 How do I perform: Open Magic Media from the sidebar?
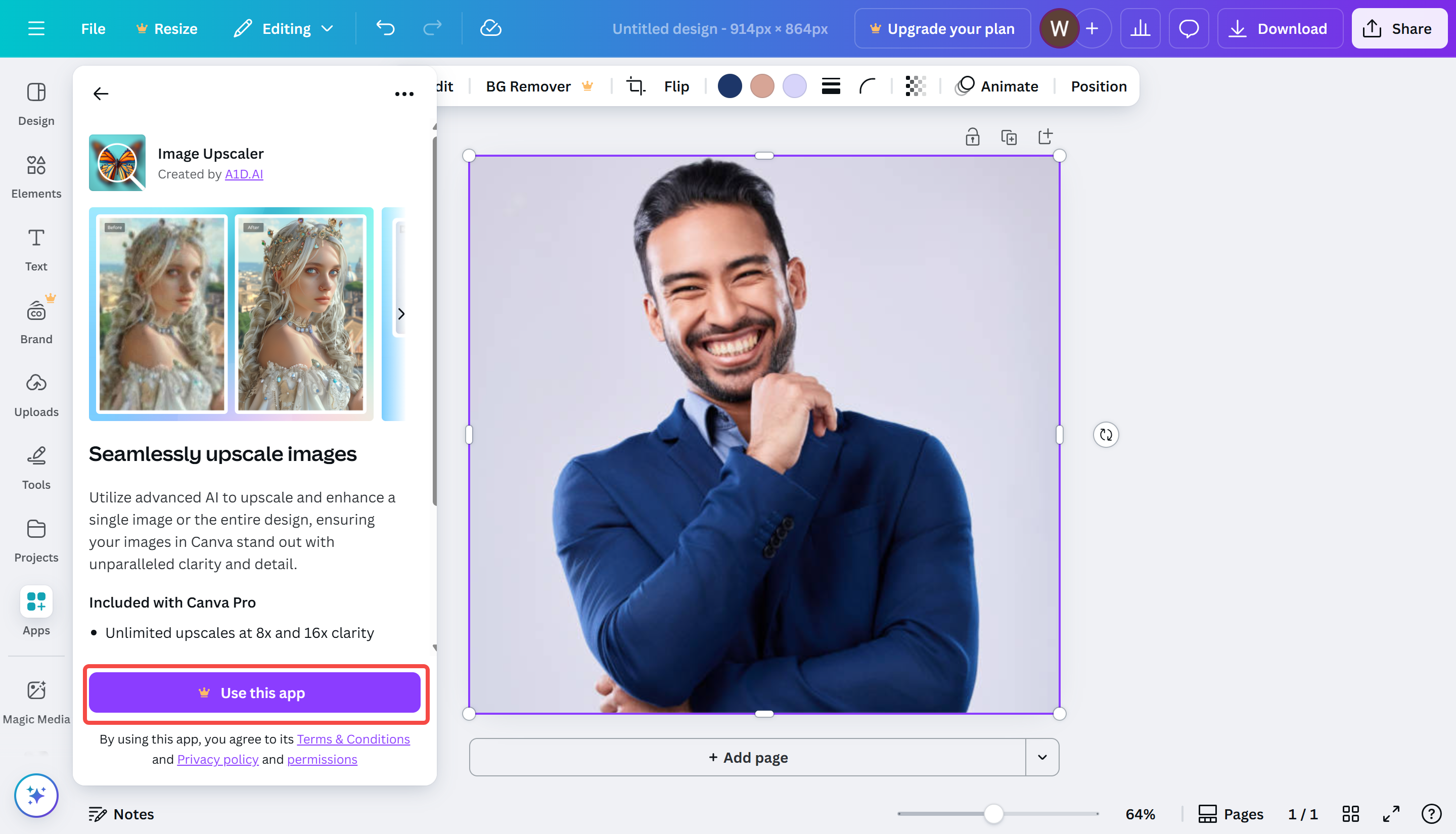click(35, 700)
